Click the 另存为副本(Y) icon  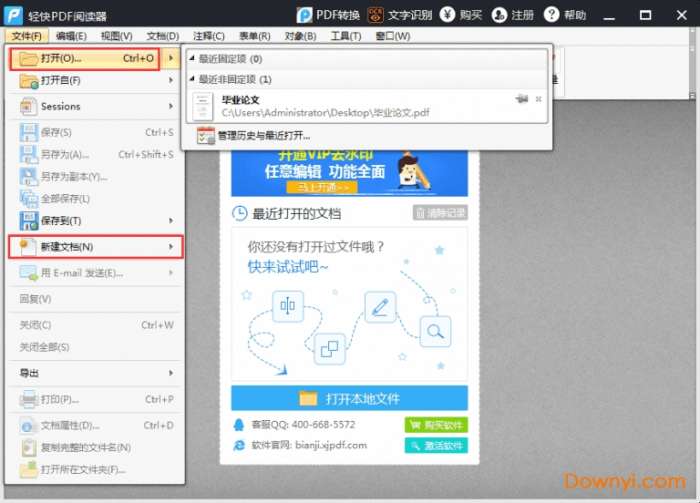[x=29, y=177]
